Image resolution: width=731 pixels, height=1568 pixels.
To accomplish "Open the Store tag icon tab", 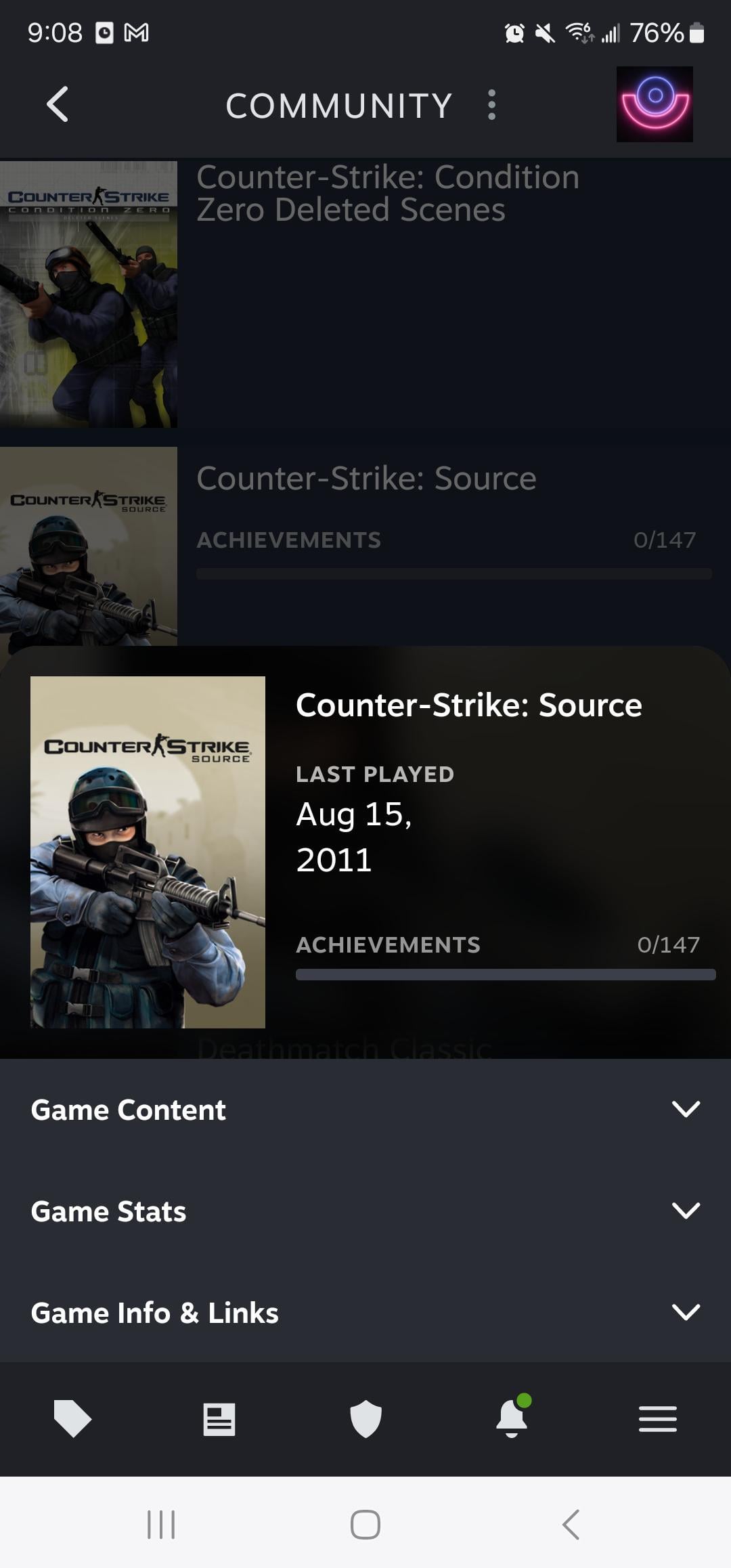I will (x=72, y=1418).
